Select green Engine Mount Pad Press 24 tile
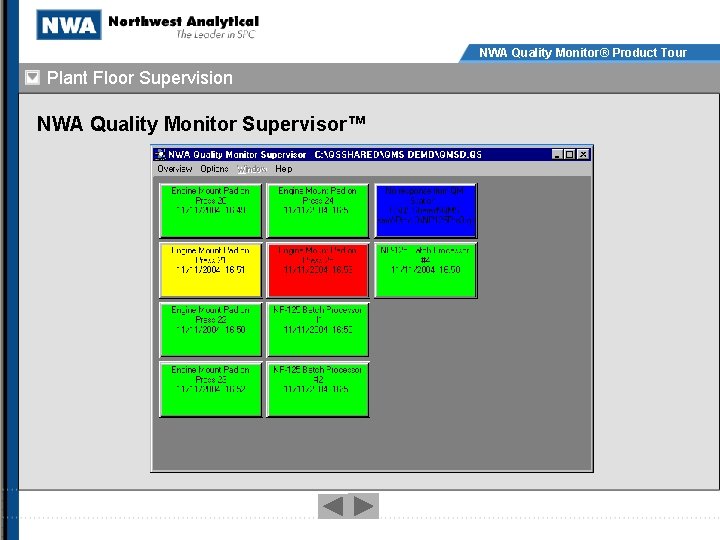 [x=317, y=210]
